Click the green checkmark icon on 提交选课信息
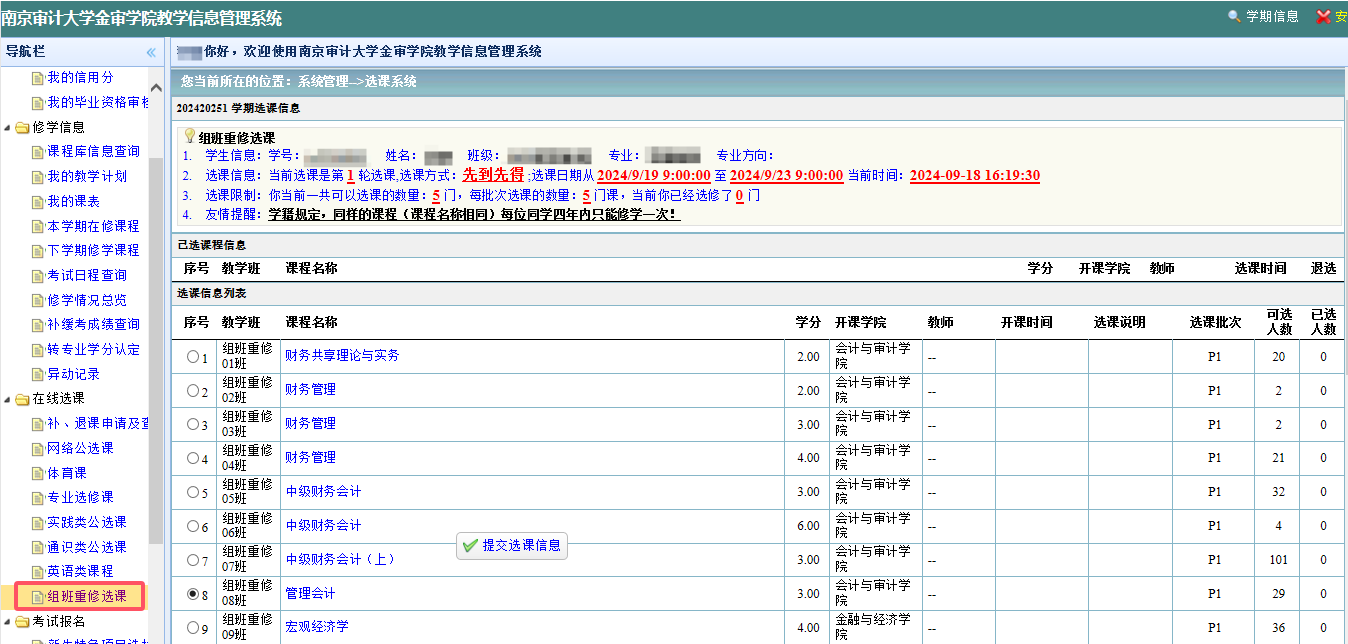1348x644 pixels. click(470, 546)
